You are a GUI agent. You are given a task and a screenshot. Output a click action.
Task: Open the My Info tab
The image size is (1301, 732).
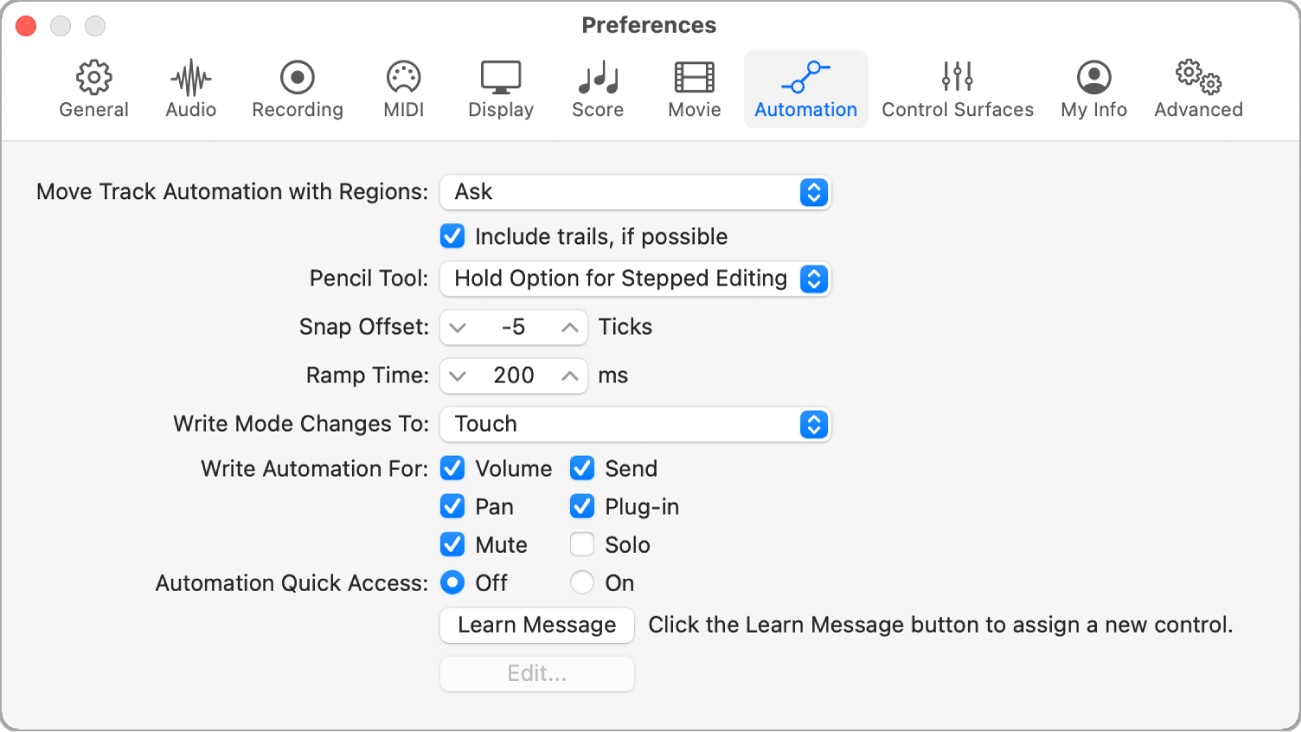1093,88
